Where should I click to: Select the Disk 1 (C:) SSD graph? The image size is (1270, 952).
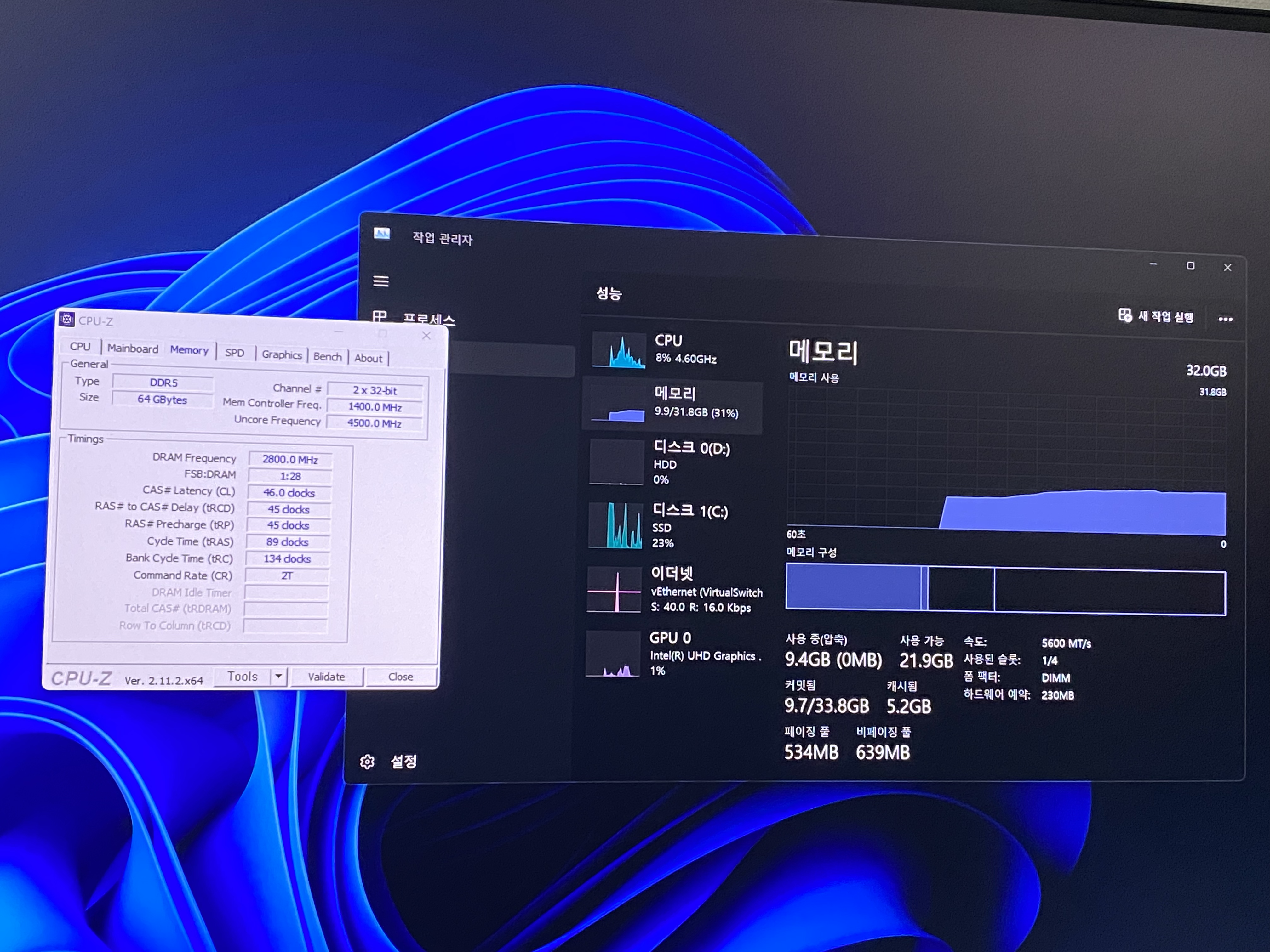point(615,526)
